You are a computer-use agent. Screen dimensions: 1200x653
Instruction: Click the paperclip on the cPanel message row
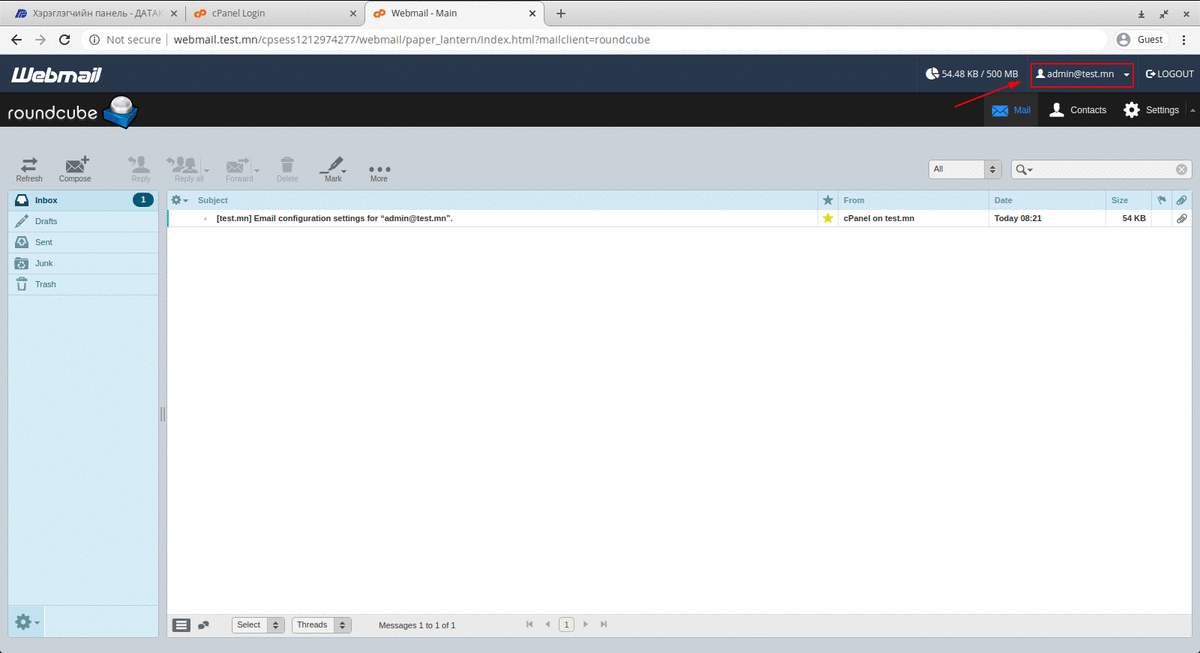[1181, 218]
